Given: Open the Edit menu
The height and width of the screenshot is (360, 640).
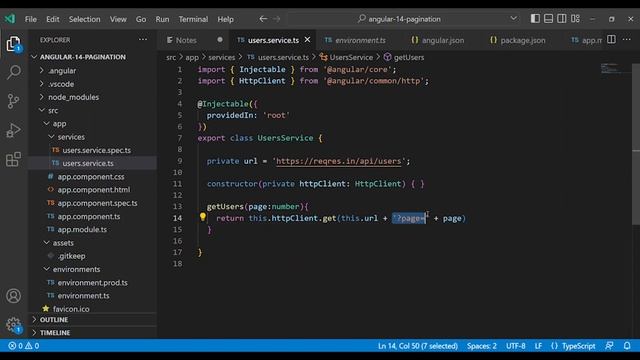Looking at the screenshot, I should coord(53,19).
